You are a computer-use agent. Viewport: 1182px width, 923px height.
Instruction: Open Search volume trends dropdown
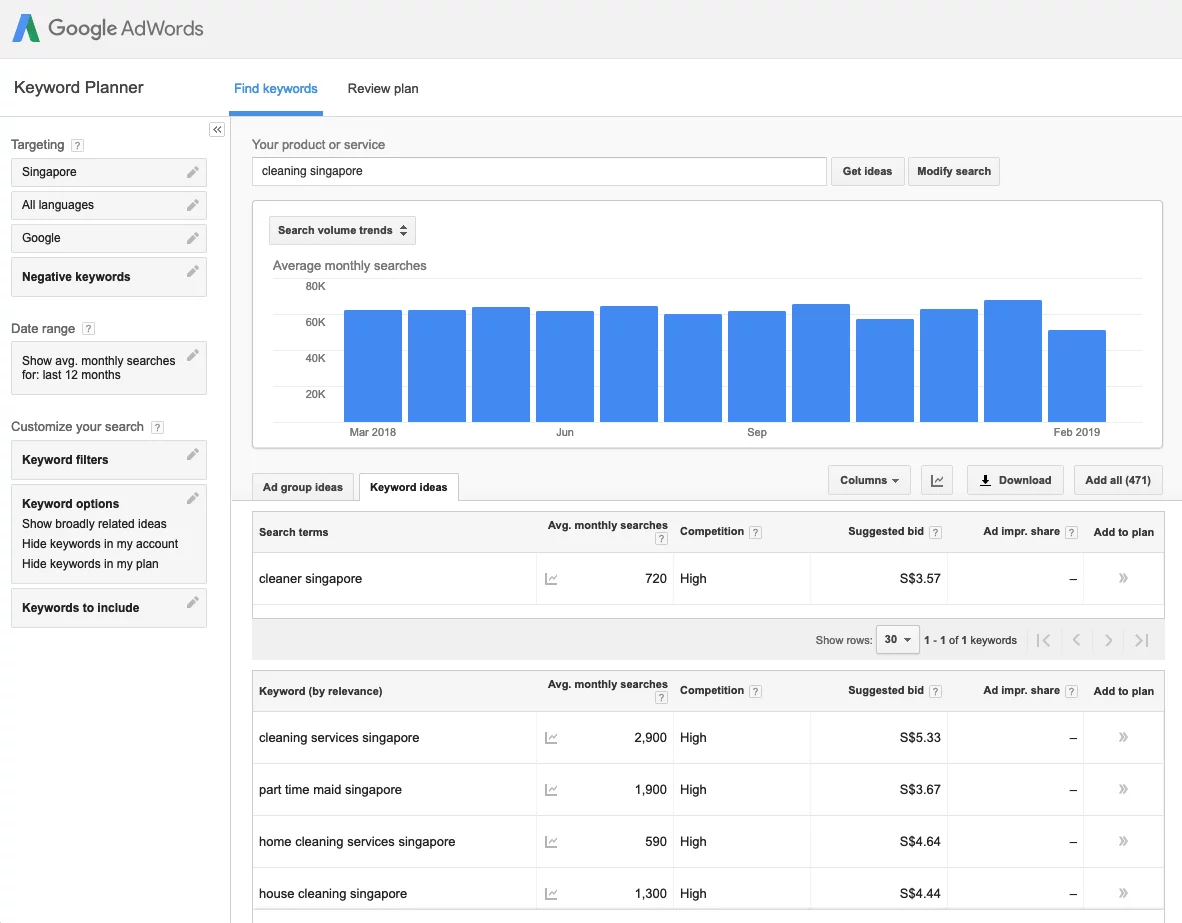(x=342, y=231)
